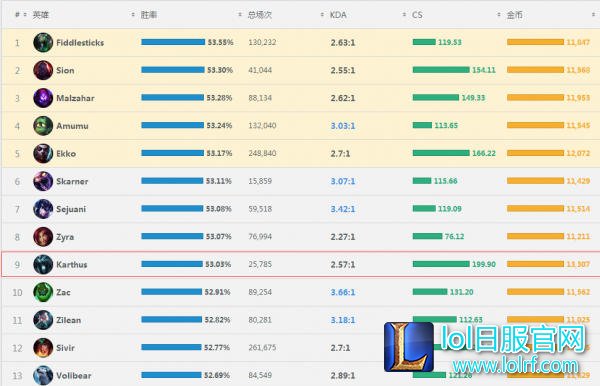Click the Zilean champion portrait
Viewport: 600px width, 386px height.
(43, 320)
